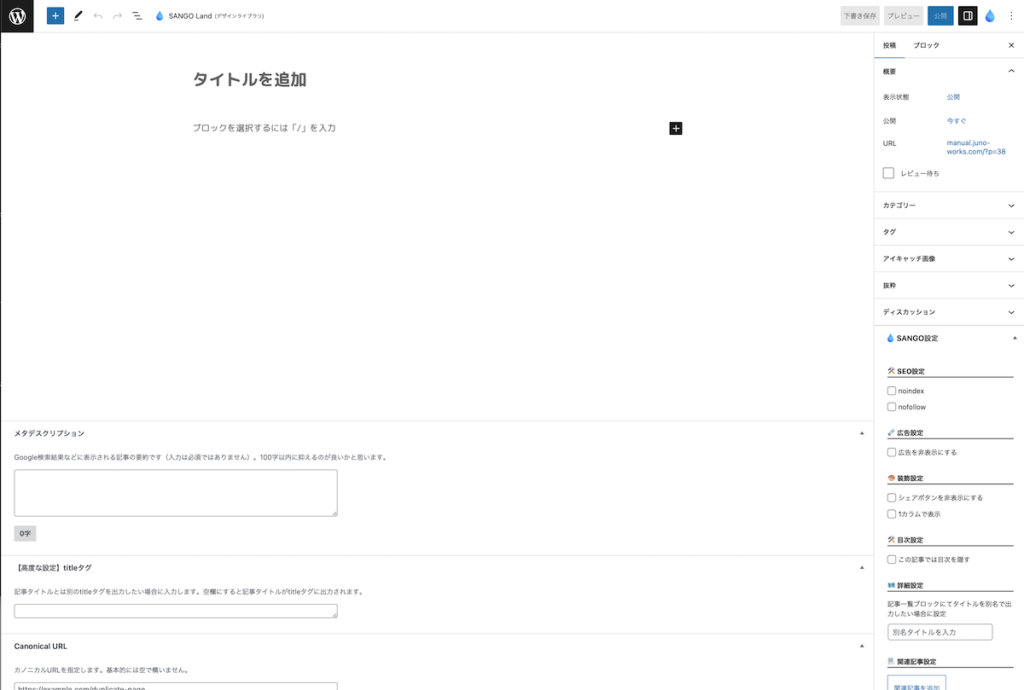Click the undo arrow icon
This screenshot has height=690, width=1024.
[x=98, y=16]
